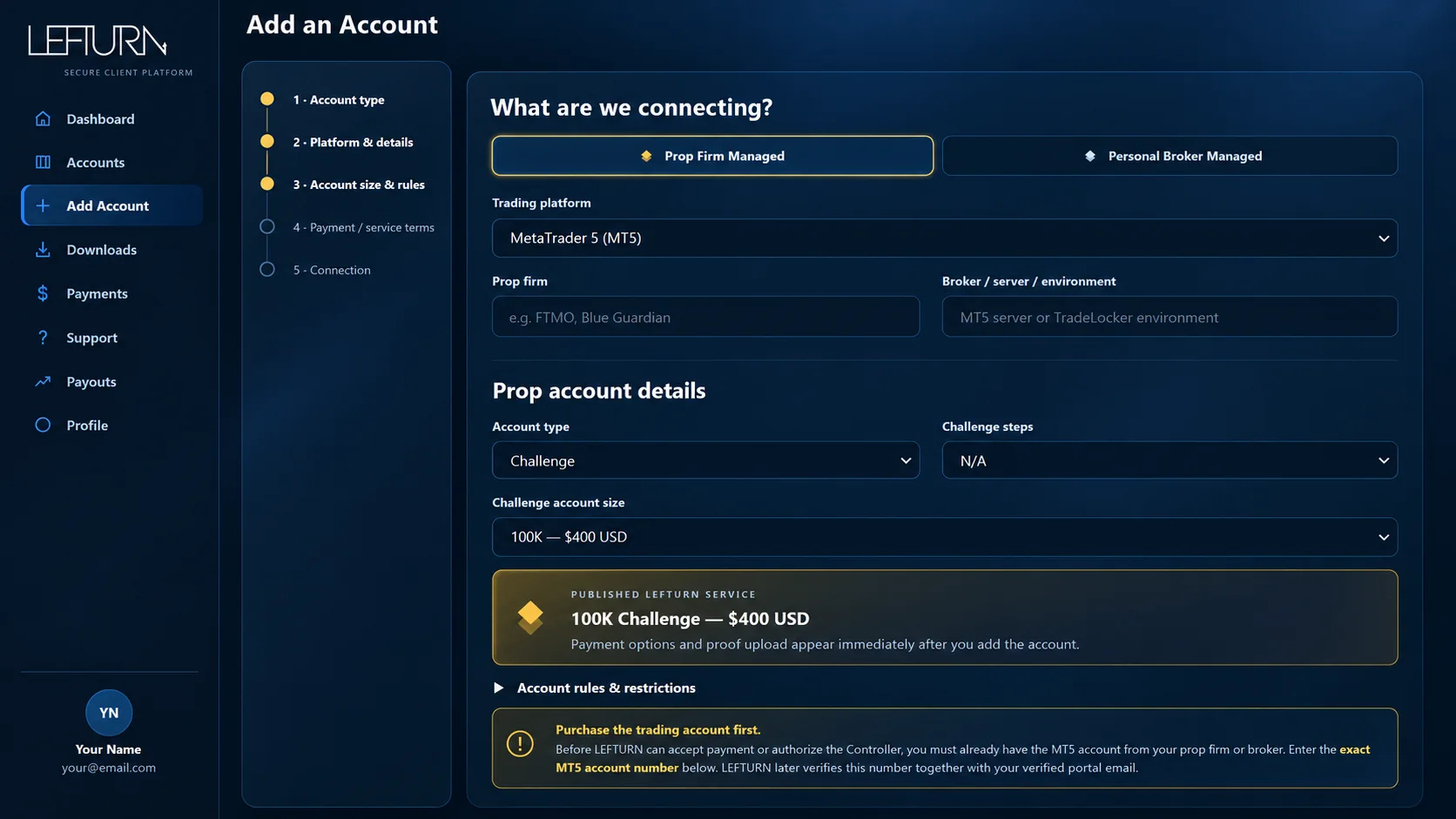Click the Payments dollar icon
This screenshot has width=1456, height=819.
pos(43,293)
